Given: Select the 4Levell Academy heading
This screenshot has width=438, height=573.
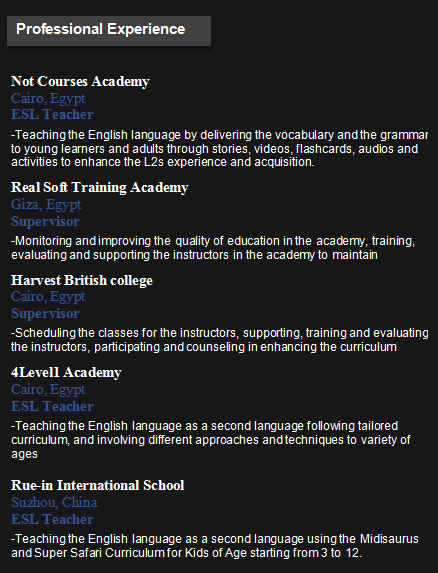Looking at the screenshot, I should point(66,372).
